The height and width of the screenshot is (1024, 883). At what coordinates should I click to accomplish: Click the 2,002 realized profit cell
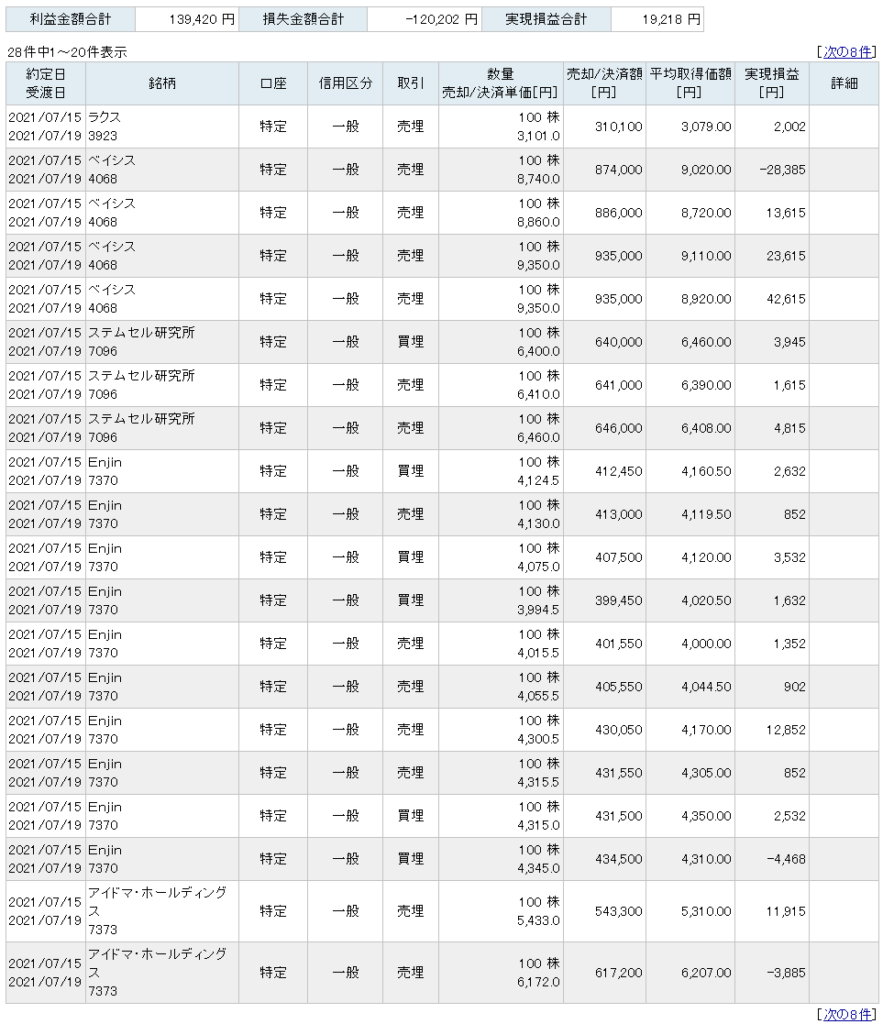tap(772, 127)
